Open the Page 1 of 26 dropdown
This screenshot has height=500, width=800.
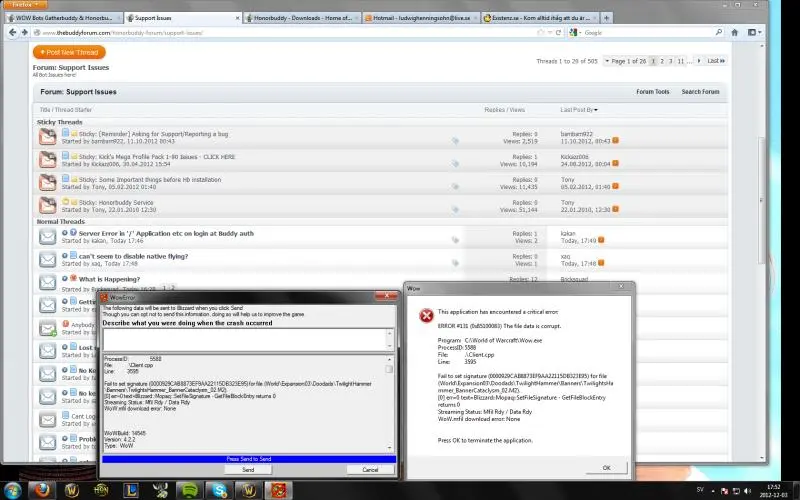tap(626, 61)
